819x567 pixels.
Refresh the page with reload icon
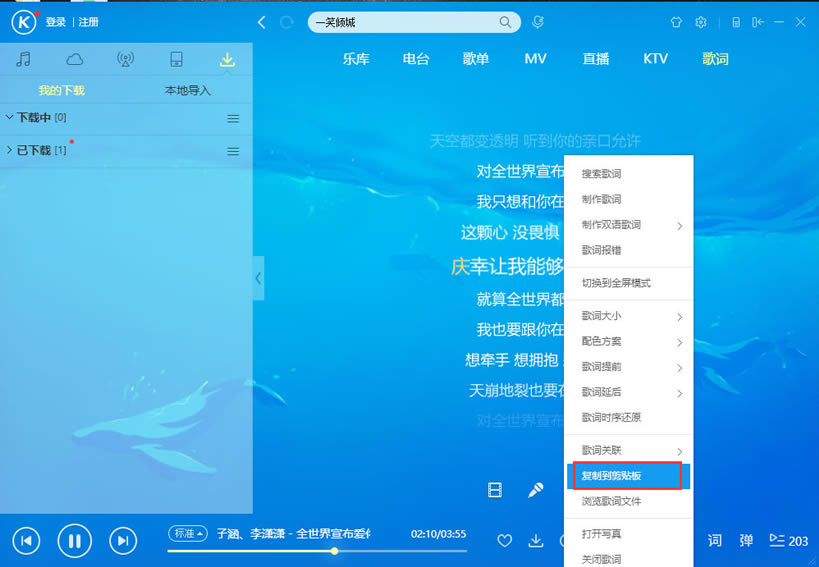[286, 22]
